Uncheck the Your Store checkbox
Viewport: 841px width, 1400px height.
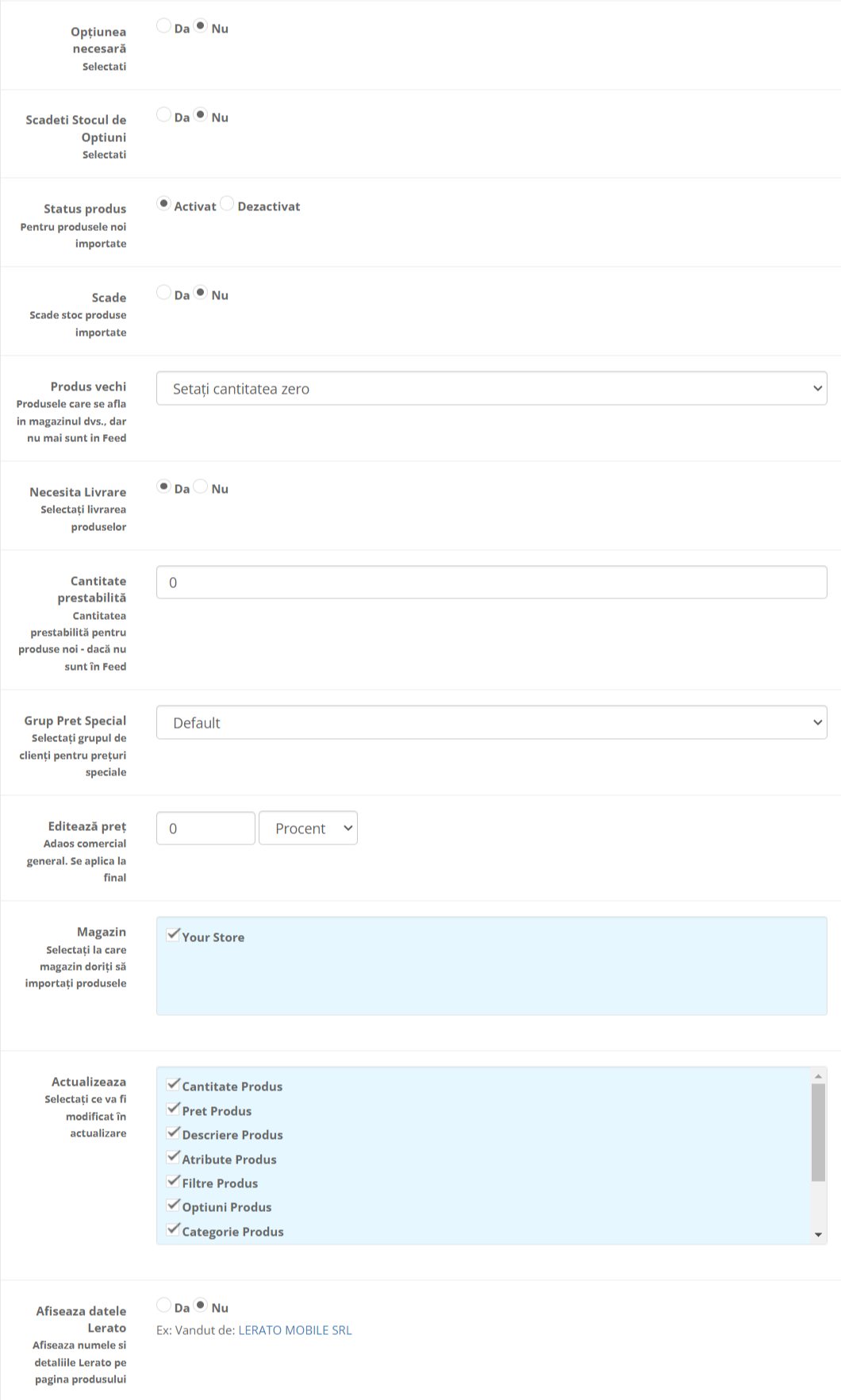point(173,935)
